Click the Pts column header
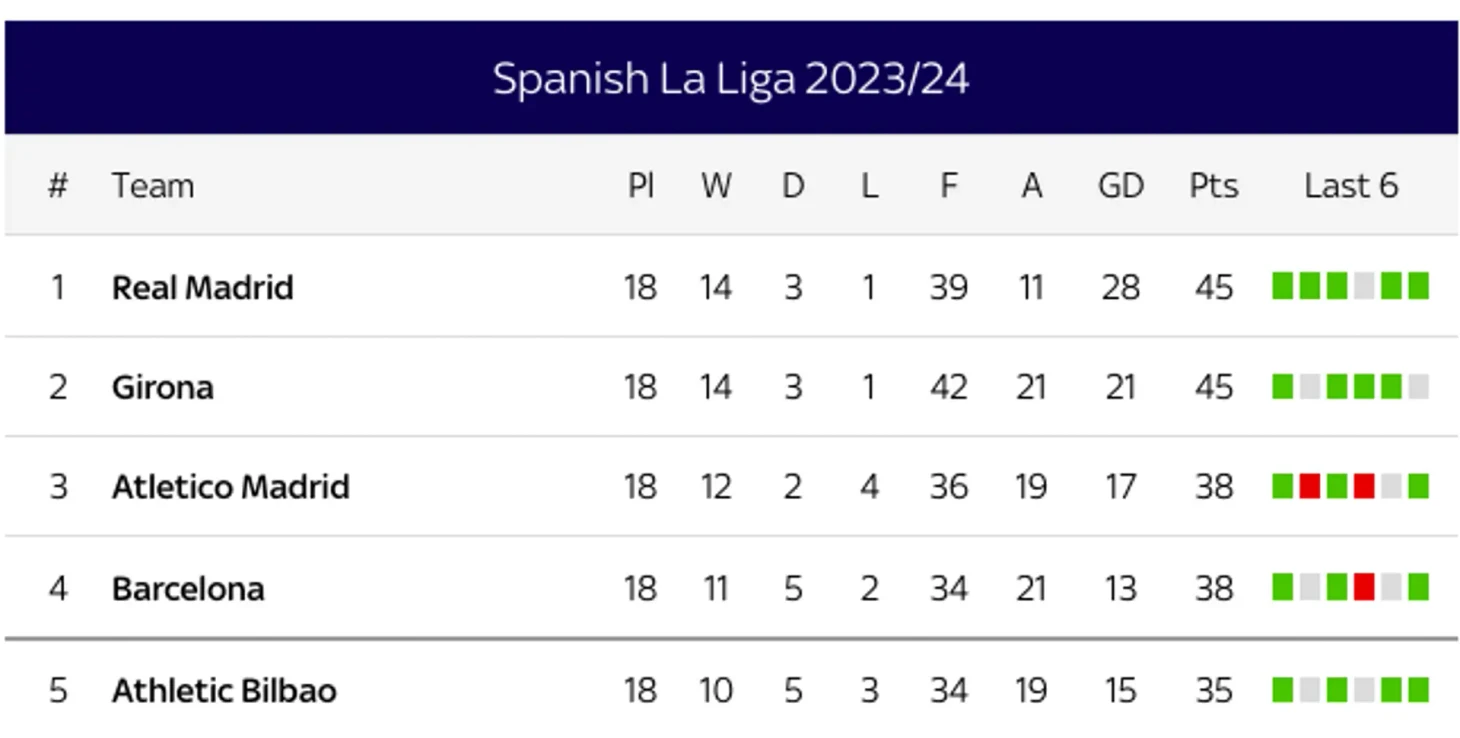The height and width of the screenshot is (738, 1460). pos(1213,186)
